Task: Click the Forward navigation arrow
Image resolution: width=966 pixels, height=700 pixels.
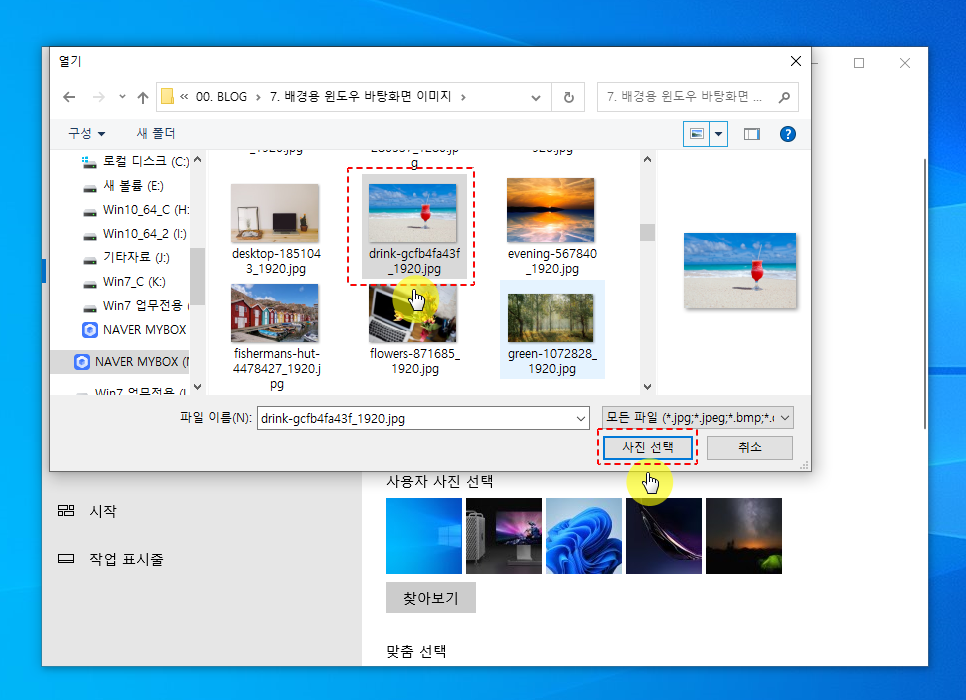Action: 99,97
